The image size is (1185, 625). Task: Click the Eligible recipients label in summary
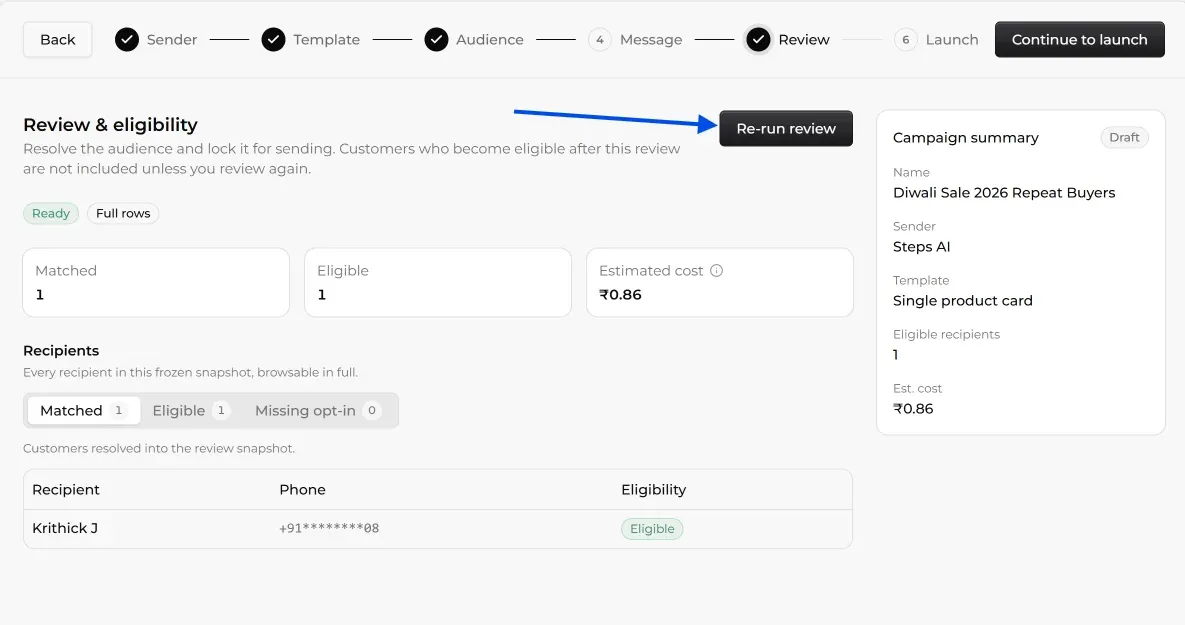point(946,334)
